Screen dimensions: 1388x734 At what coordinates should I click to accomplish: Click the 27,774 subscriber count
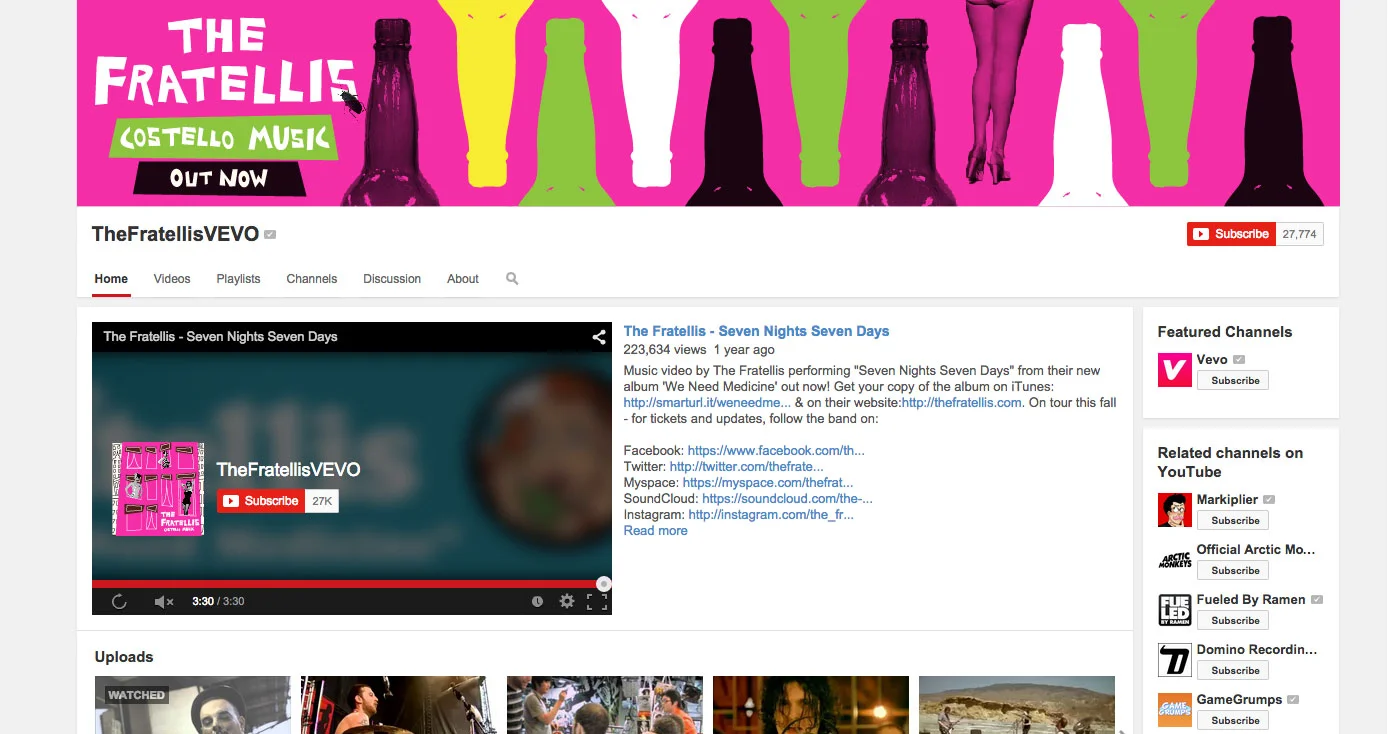(1300, 234)
